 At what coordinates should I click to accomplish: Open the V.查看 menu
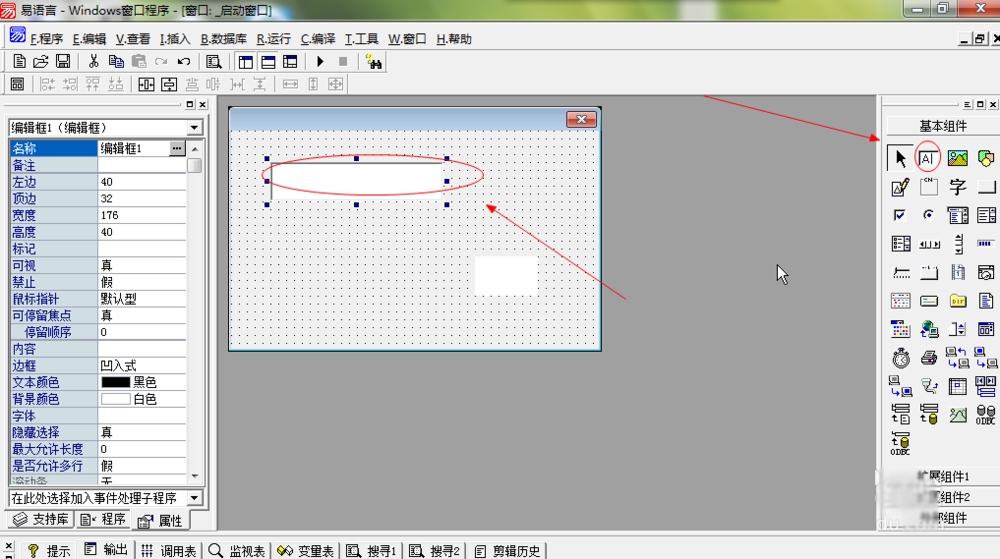point(133,39)
